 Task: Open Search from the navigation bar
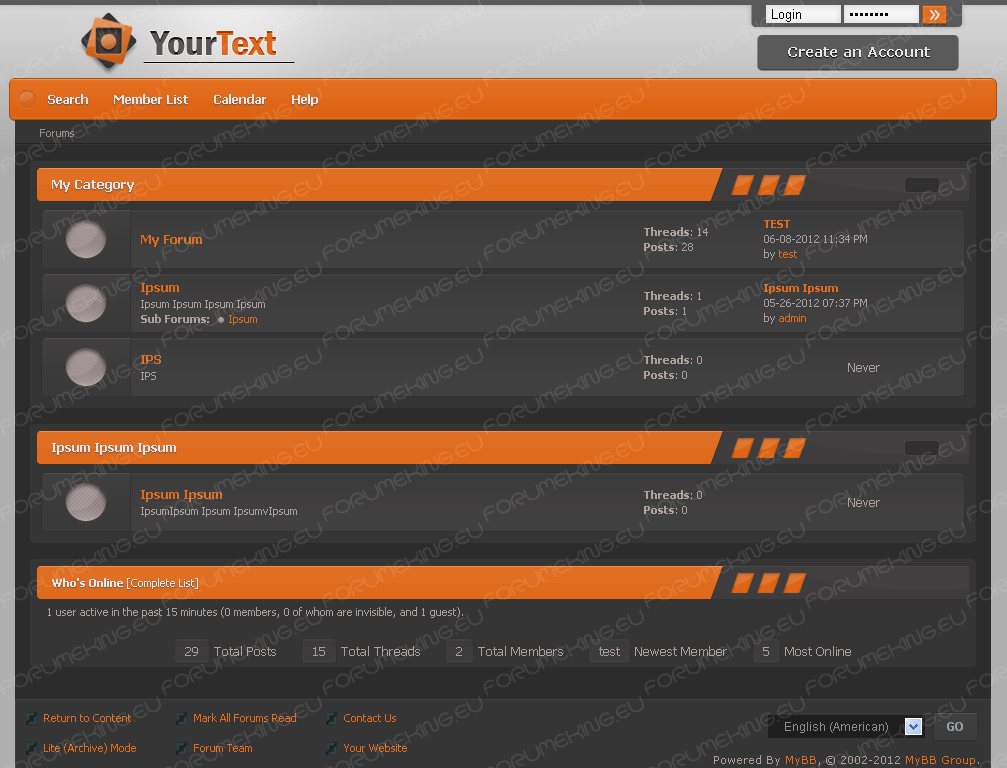pyautogui.click(x=67, y=99)
